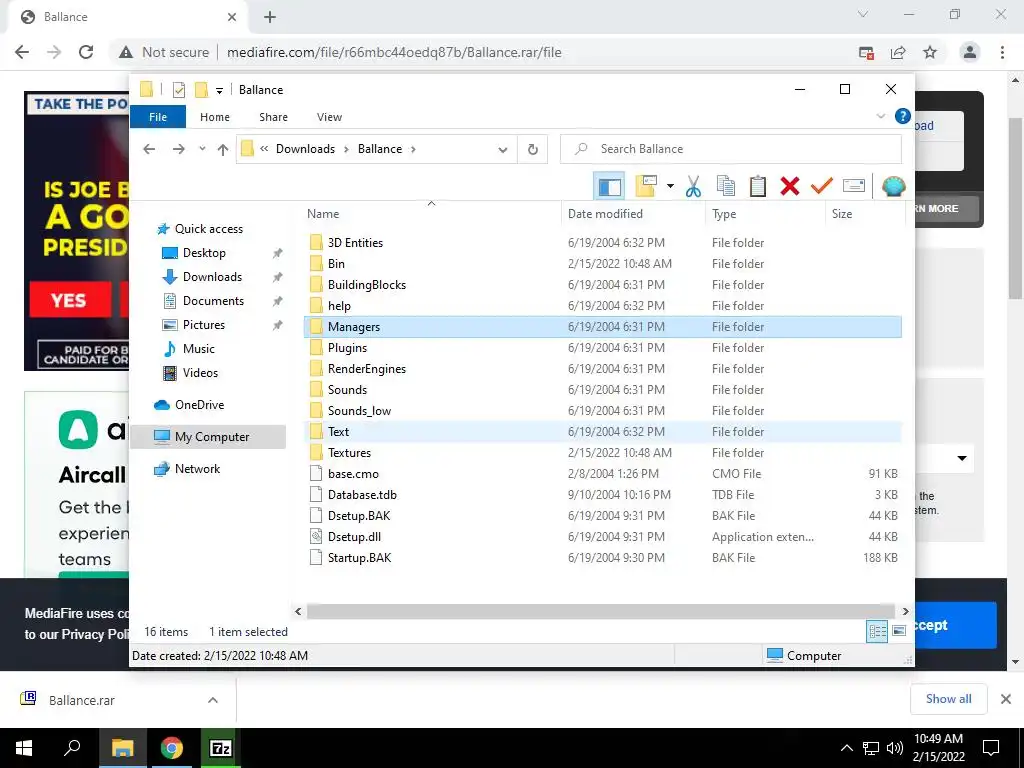Sort by the Name column header
The width and height of the screenshot is (1024, 768).
pos(431,214)
